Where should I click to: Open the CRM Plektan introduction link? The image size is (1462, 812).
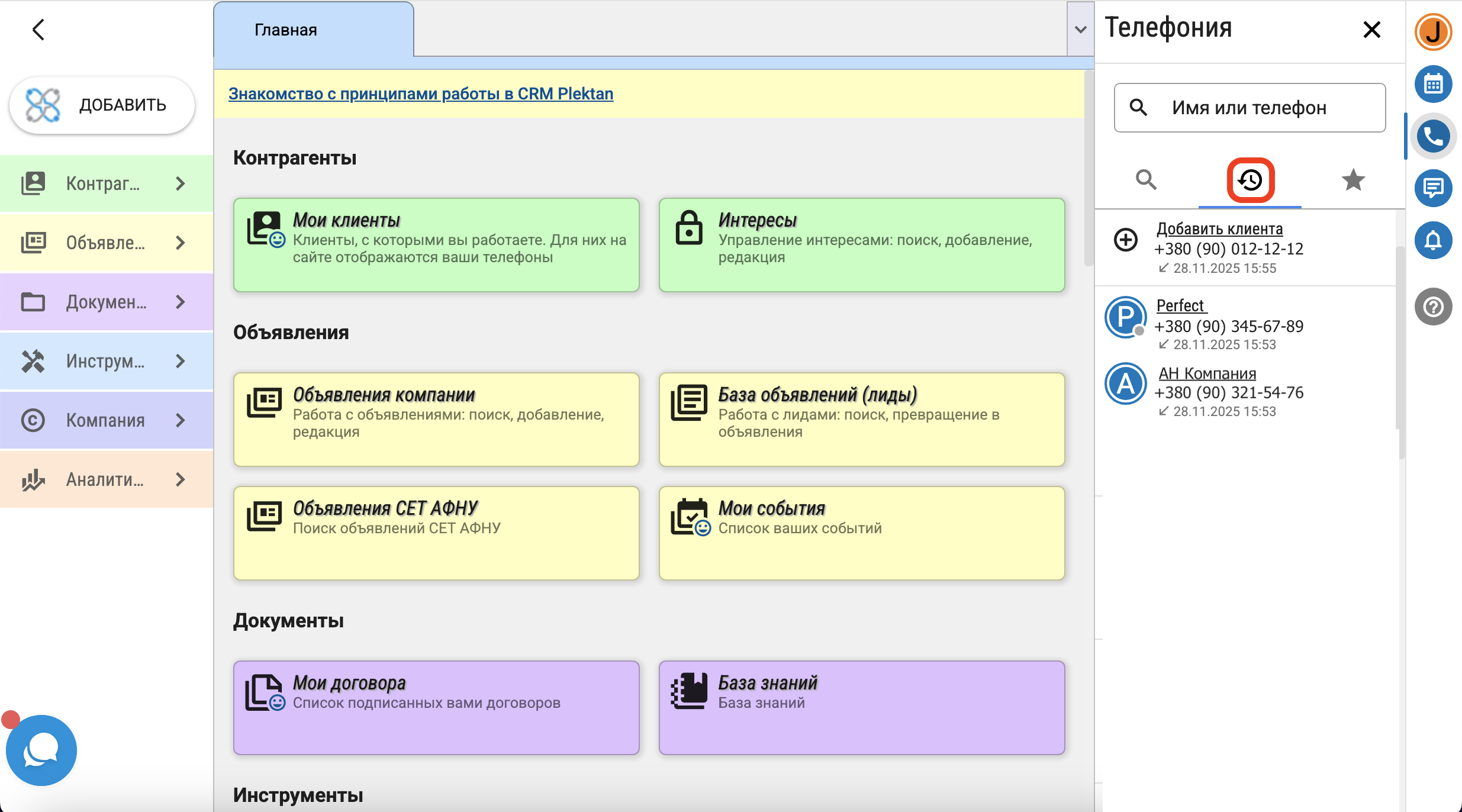421,94
